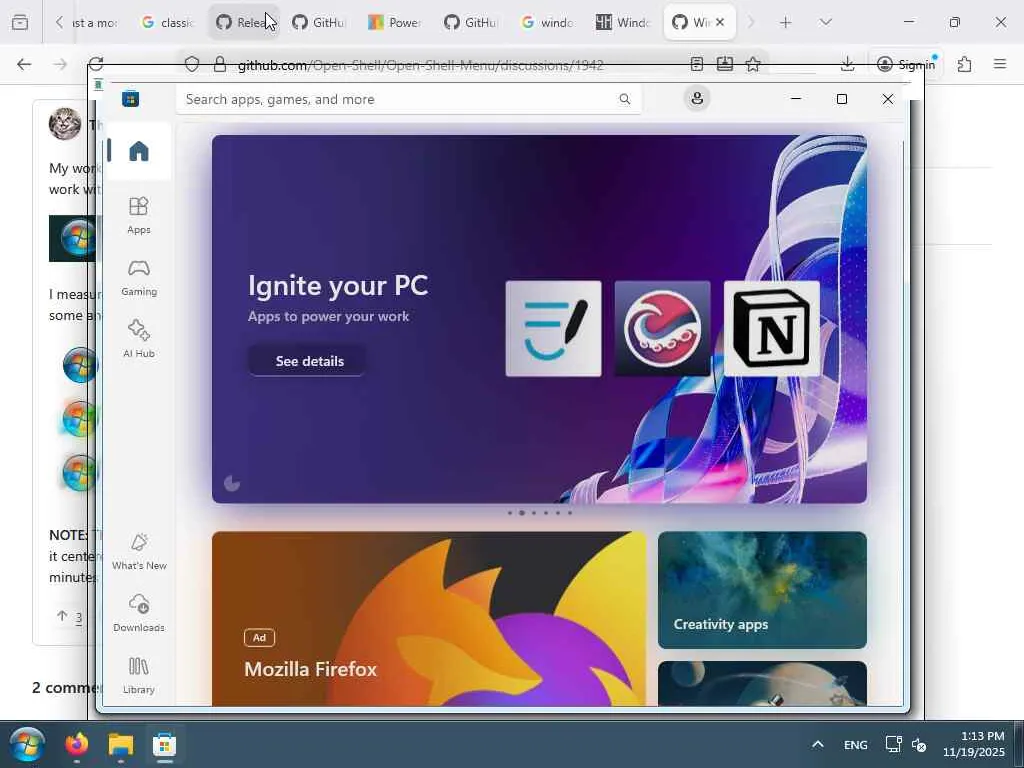
Task: Bookmark page with star icon in Firefox
Action: point(753,64)
